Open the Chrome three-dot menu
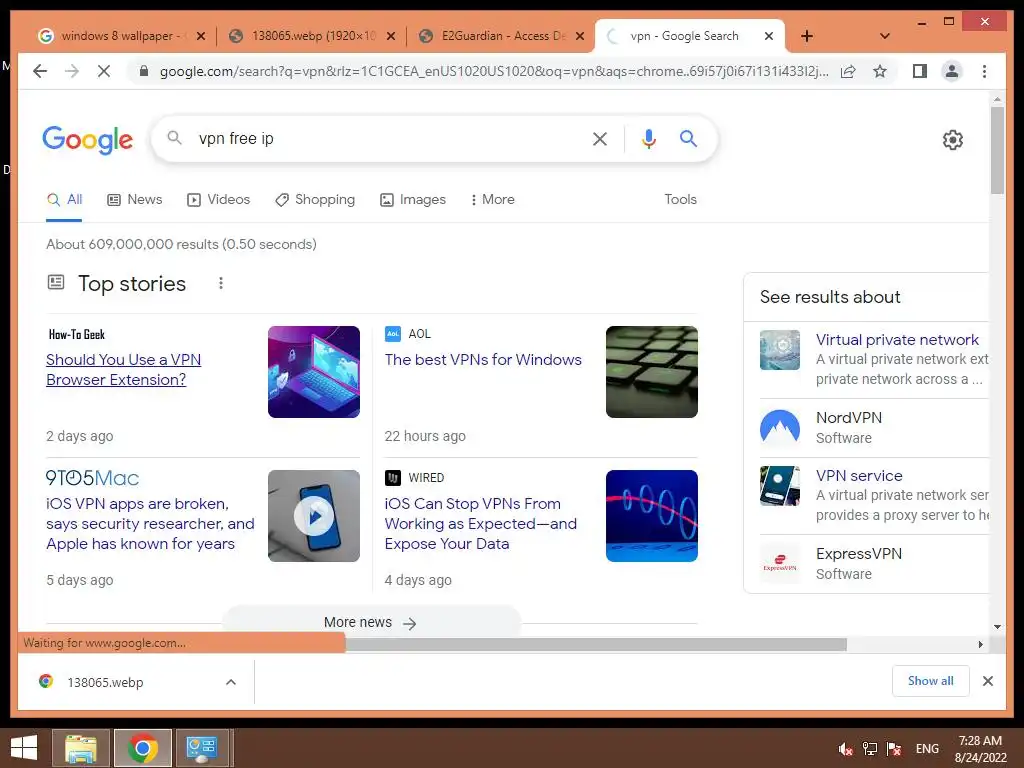1024x768 pixels. (984, 71)
